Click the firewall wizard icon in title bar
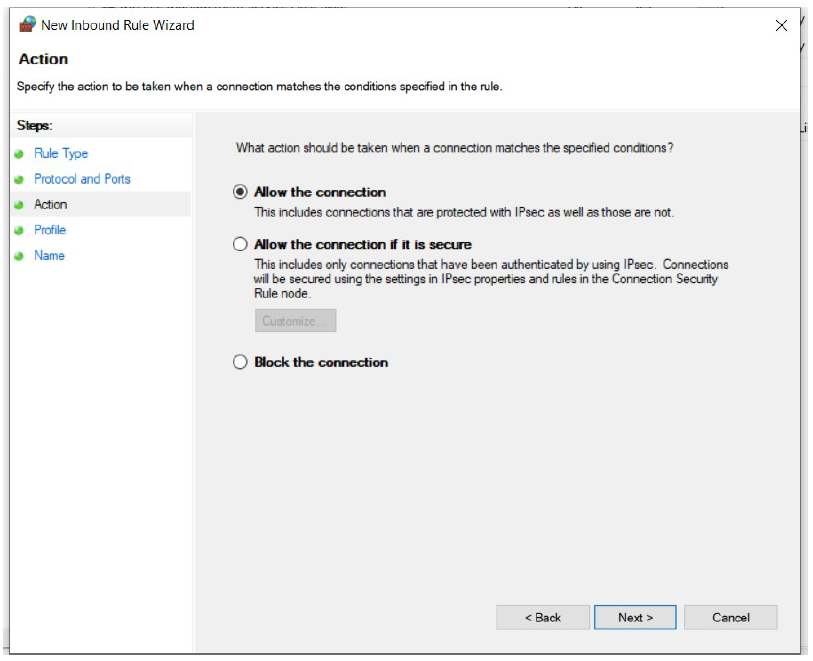The image size is (813, 661). click(27, 24)
